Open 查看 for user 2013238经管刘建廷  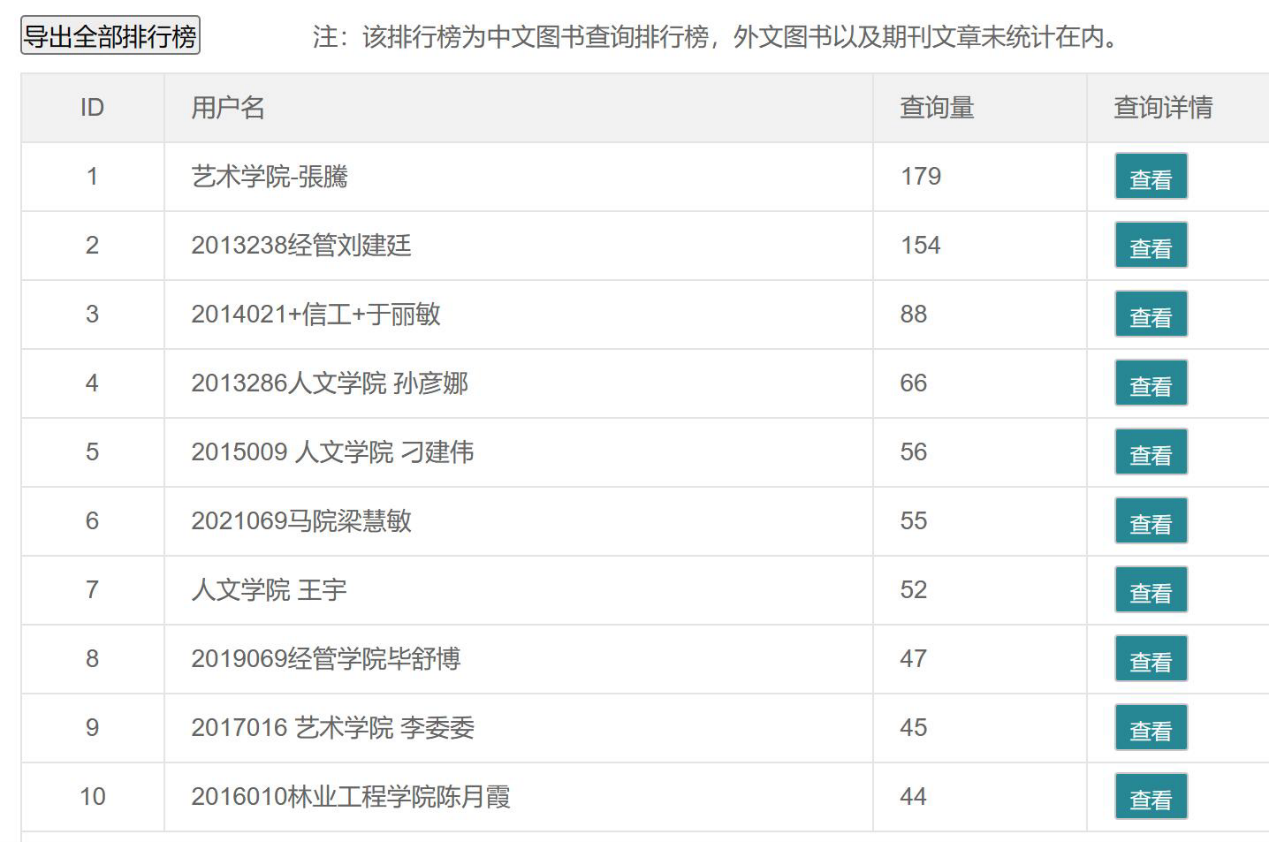pyautogui.click(x=1150, y=246)
